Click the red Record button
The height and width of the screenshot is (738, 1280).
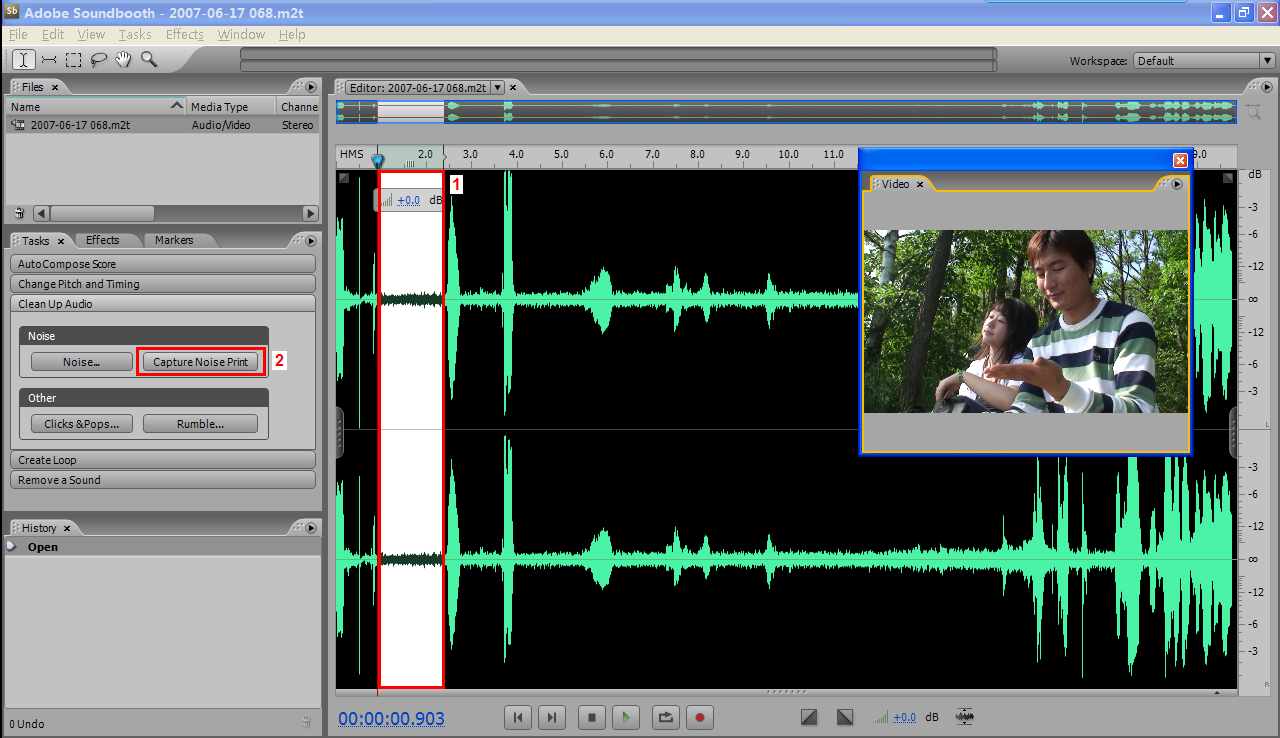pyautogui.click(x=700, y=717)
